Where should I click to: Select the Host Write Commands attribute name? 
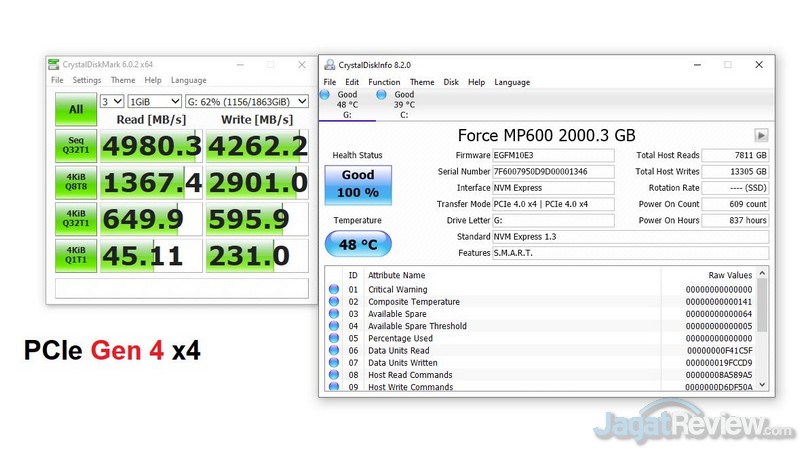pos(411,387)
